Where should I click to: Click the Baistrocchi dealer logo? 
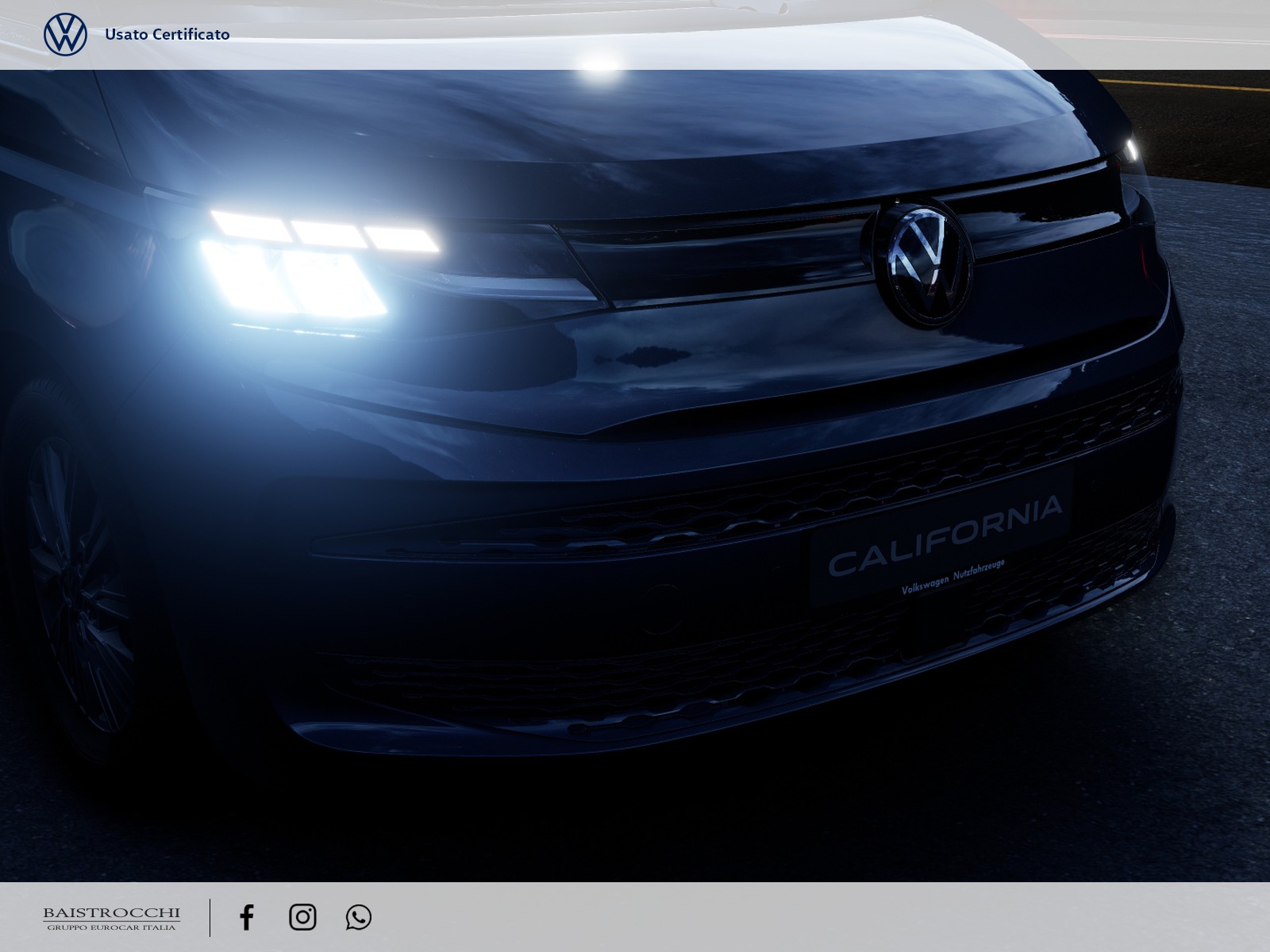(x=111, y=914)
